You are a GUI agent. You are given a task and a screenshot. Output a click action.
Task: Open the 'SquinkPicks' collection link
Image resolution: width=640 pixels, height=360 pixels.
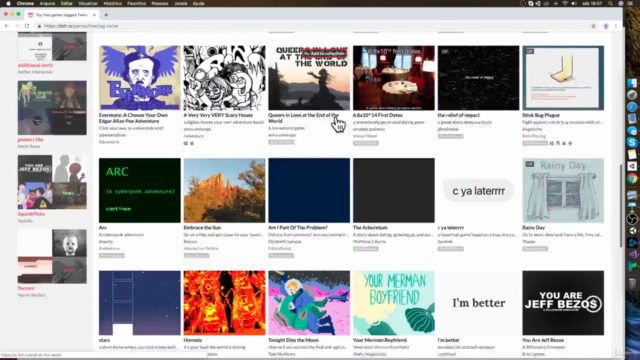(31, 213)
